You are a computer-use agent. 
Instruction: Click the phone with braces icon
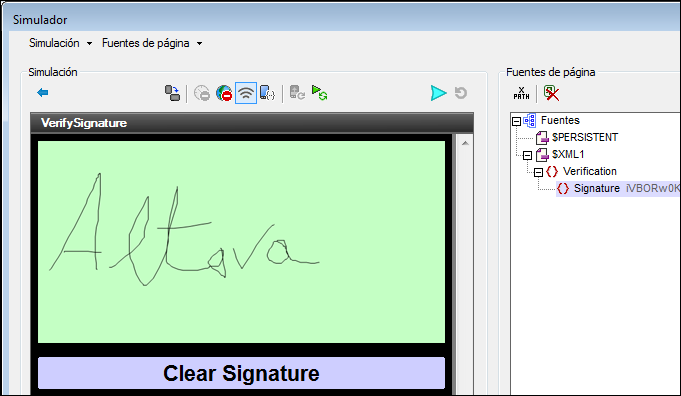(267, 93)
